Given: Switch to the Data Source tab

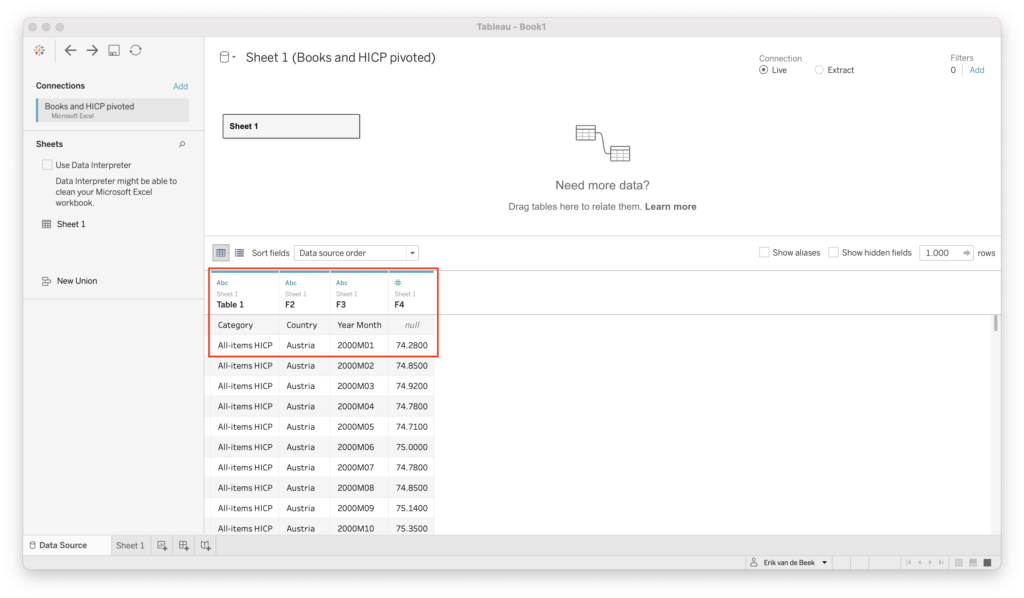Looking at the screenshot, I should coord(62,545).
